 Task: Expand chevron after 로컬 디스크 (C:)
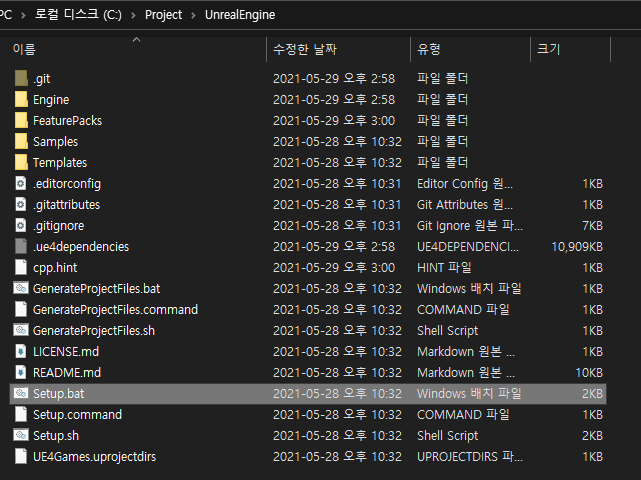coord(133,16)
